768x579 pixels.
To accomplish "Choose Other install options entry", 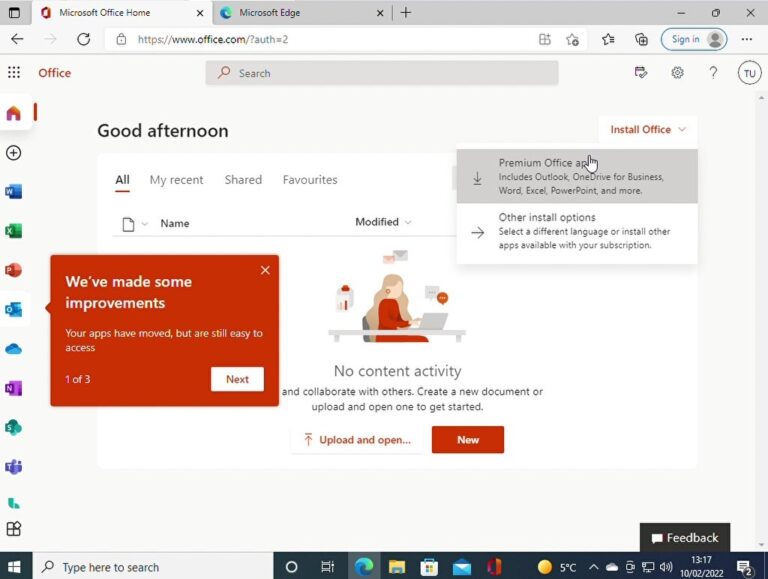I will [577, 231].
